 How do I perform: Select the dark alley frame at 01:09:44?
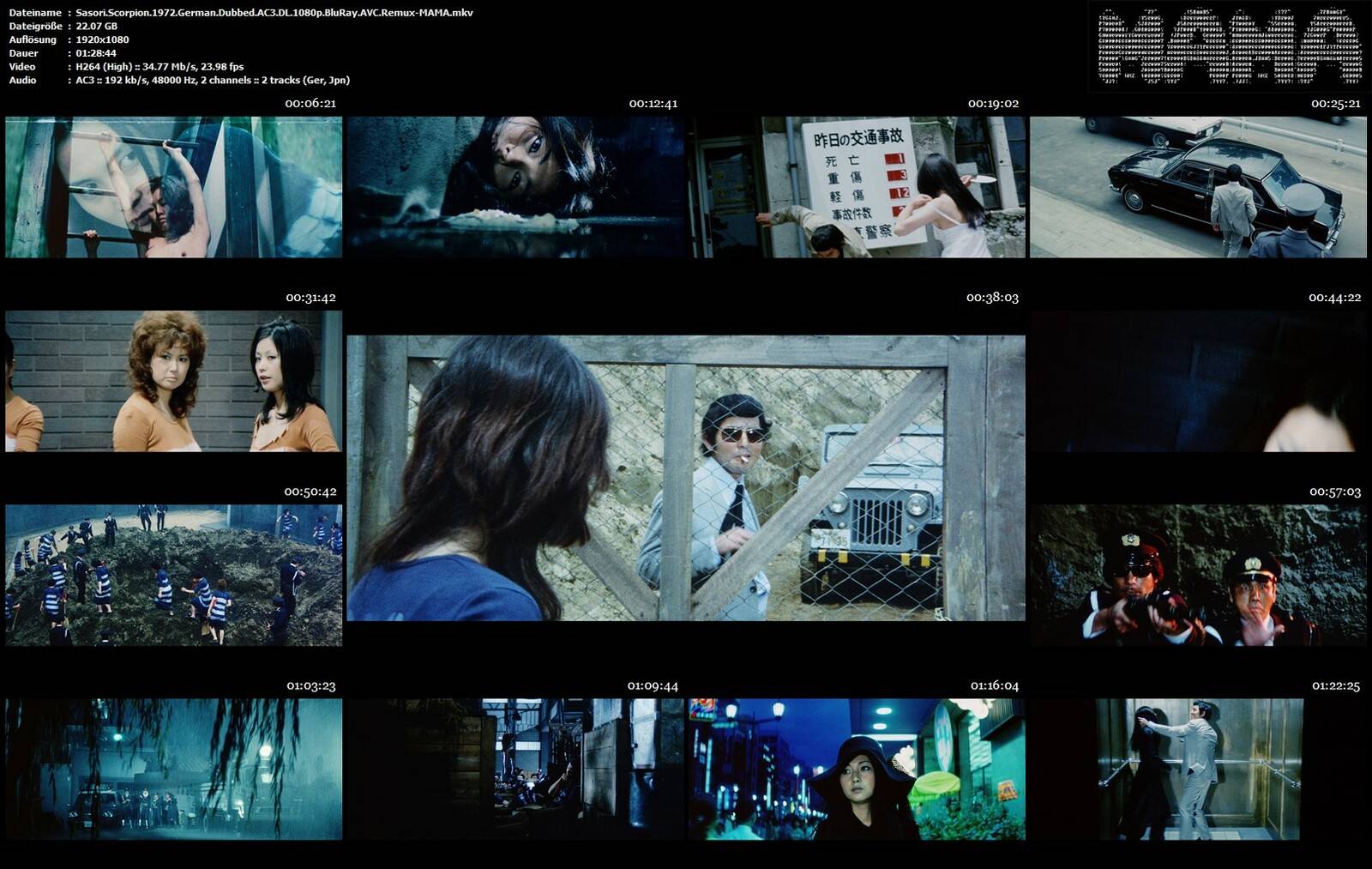tap(516, 769)
